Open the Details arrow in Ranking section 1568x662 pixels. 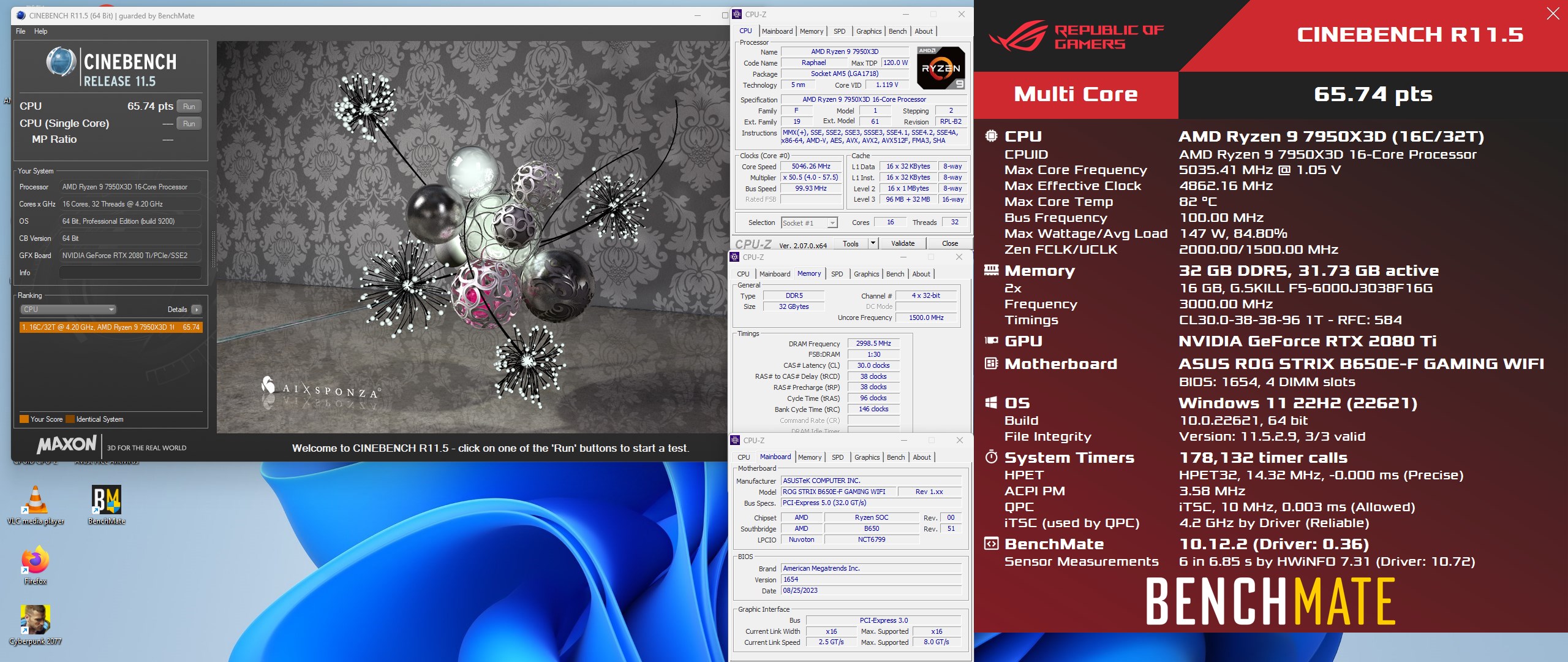[x=197, y=310]
